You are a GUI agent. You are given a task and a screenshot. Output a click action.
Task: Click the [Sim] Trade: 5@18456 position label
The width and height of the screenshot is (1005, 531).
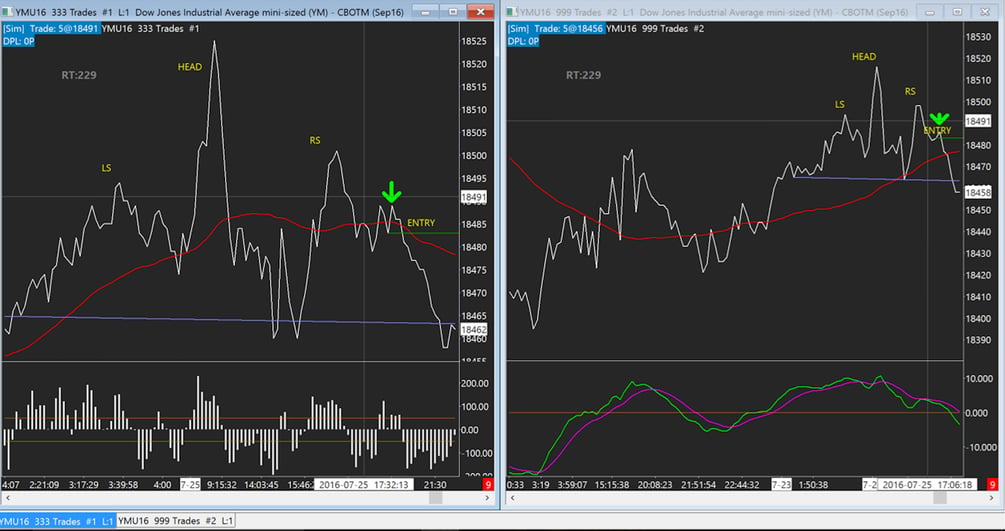[556, 29]
